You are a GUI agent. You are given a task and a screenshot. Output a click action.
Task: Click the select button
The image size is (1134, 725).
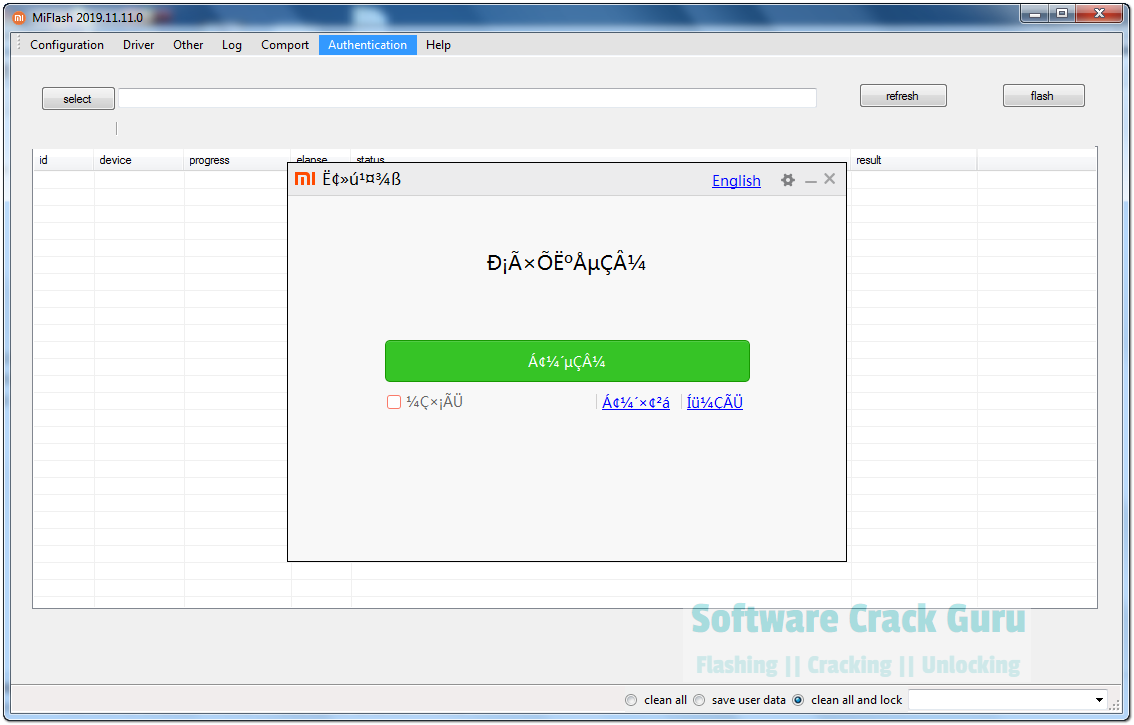coord(78,98)
